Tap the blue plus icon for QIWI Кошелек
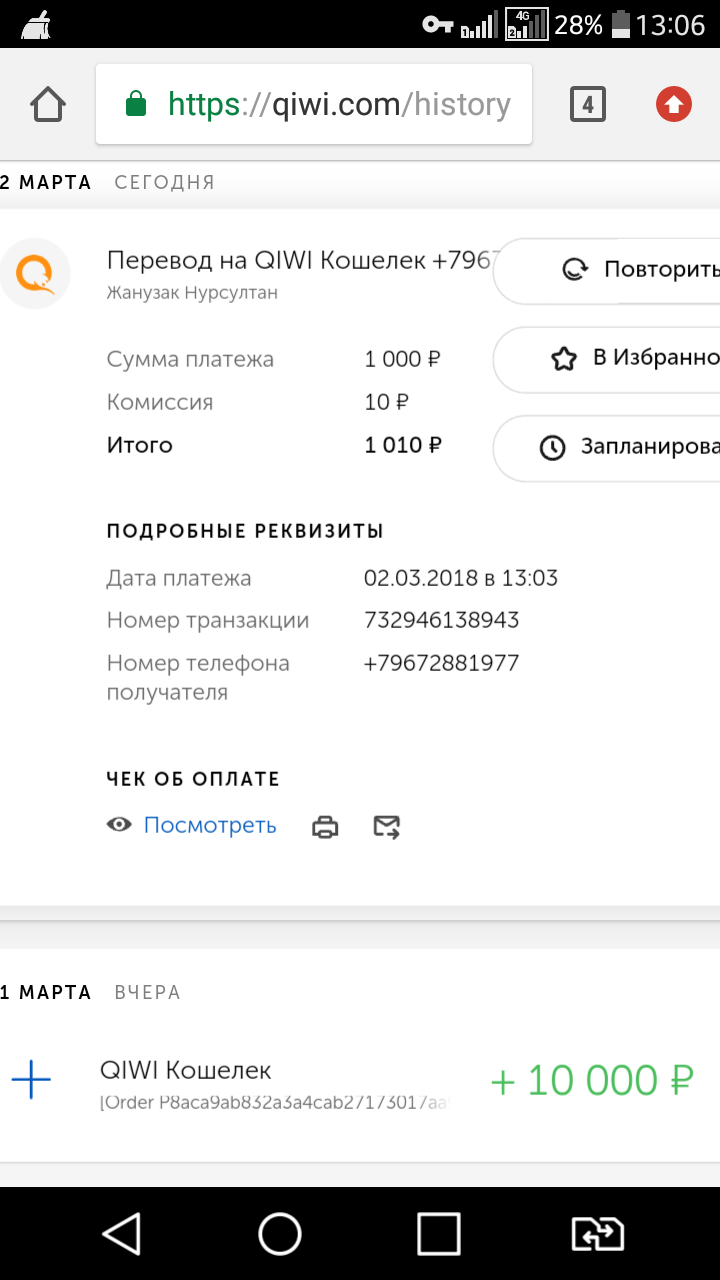The height and width of the screenshot is (1280, 720). point(31,1080)
